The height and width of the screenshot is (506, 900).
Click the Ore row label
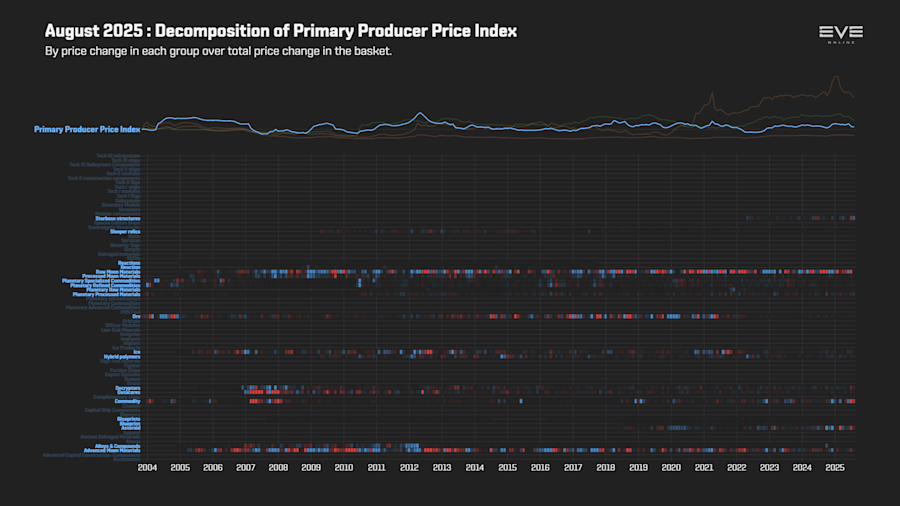136,317
